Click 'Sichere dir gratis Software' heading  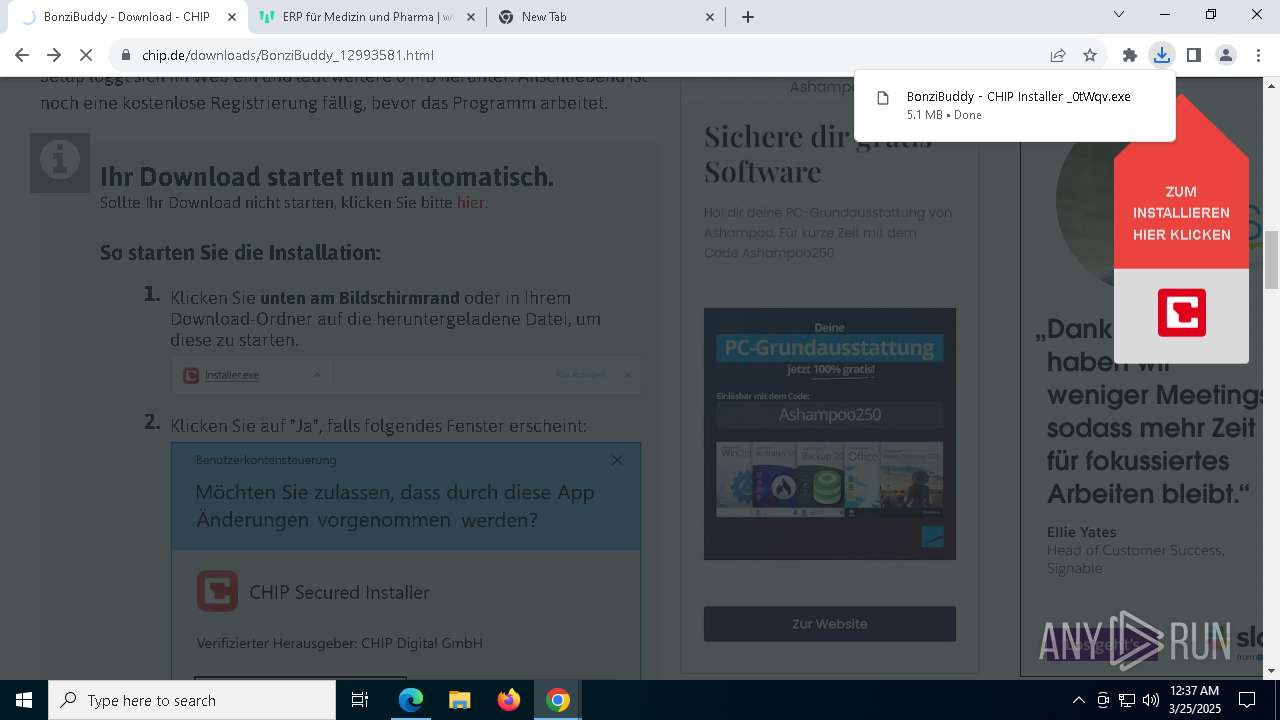click(818, 153)
